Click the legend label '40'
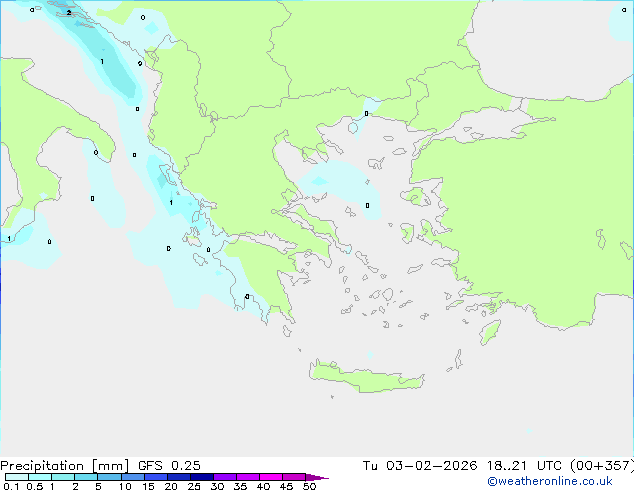 (263, 486)
